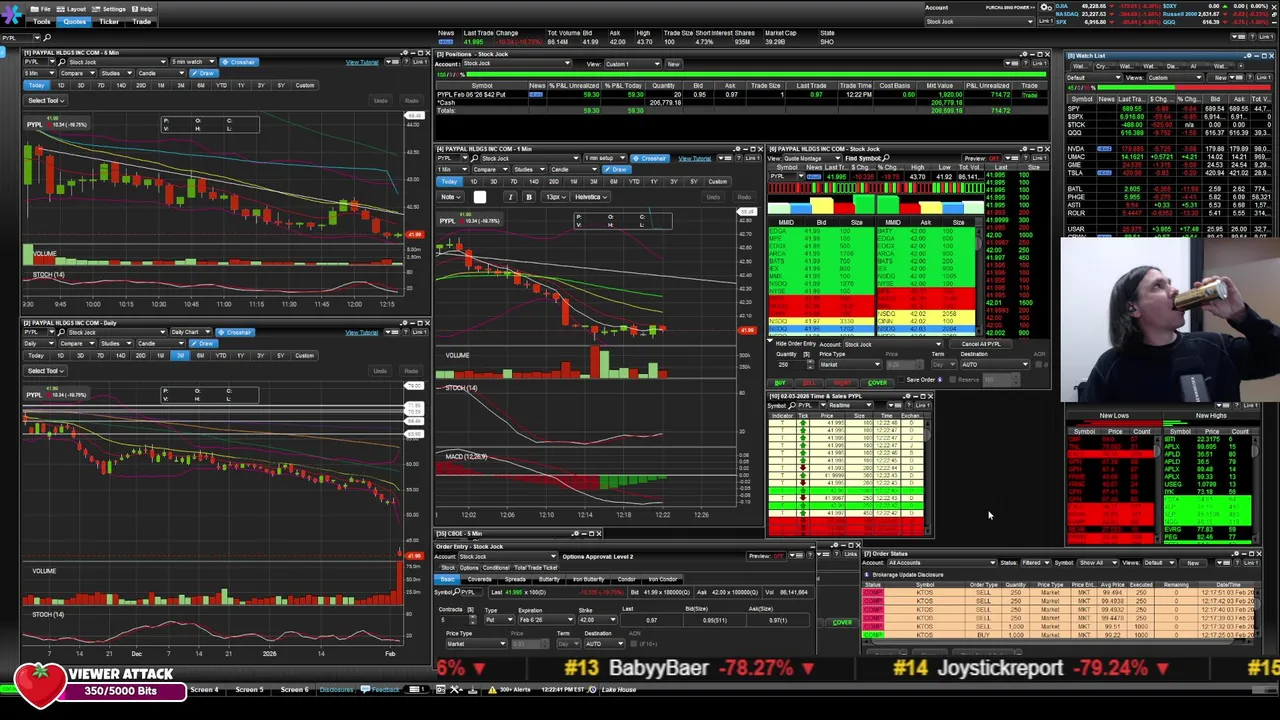Open the File menu
Screen dimensions: 1280x720
(40, 9)
